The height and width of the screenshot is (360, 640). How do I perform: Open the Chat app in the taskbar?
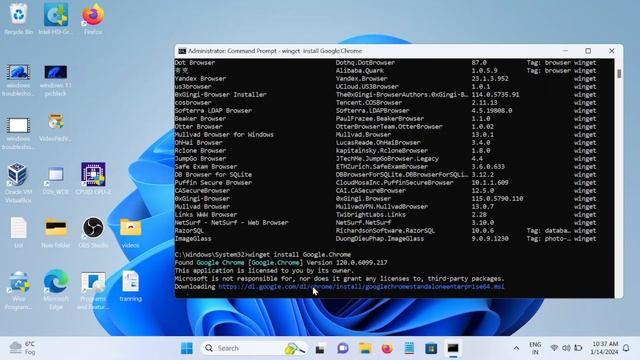343,348
